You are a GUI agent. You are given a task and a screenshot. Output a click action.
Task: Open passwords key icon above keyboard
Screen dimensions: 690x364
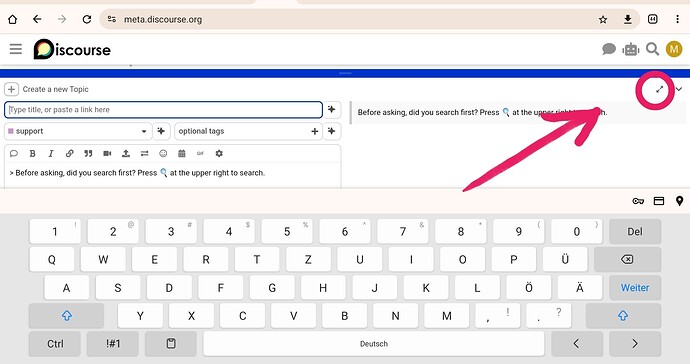(x=638, y=201)
